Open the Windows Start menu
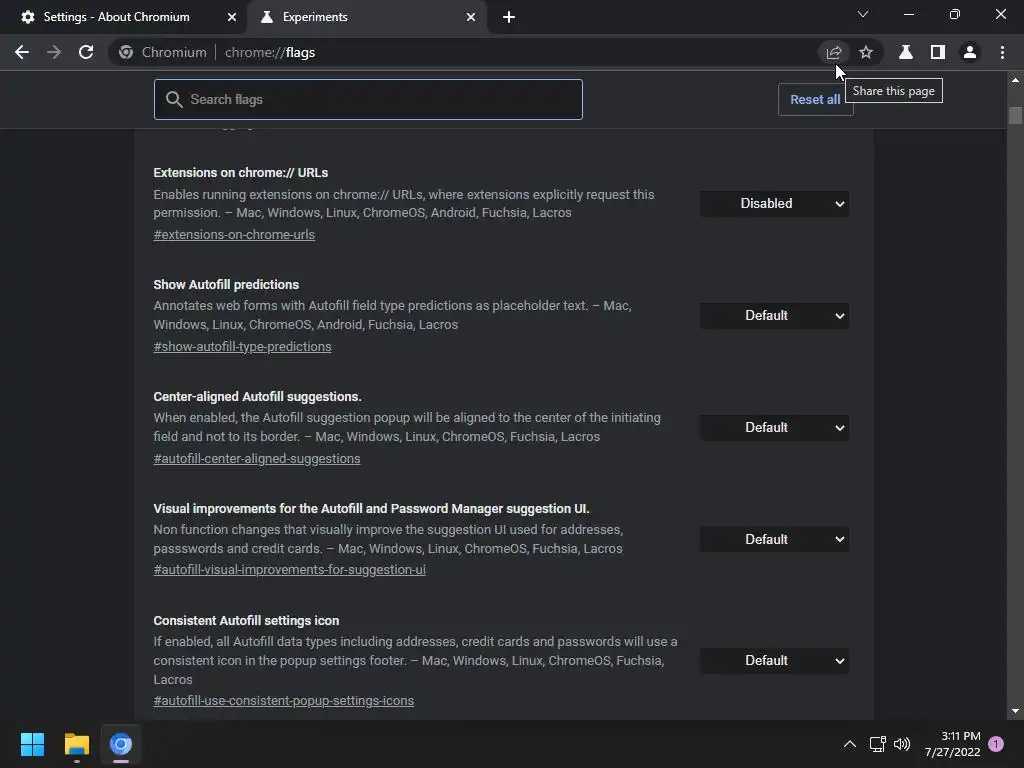The height and width of the screenshot is (768, 1024). pos(32,744)
